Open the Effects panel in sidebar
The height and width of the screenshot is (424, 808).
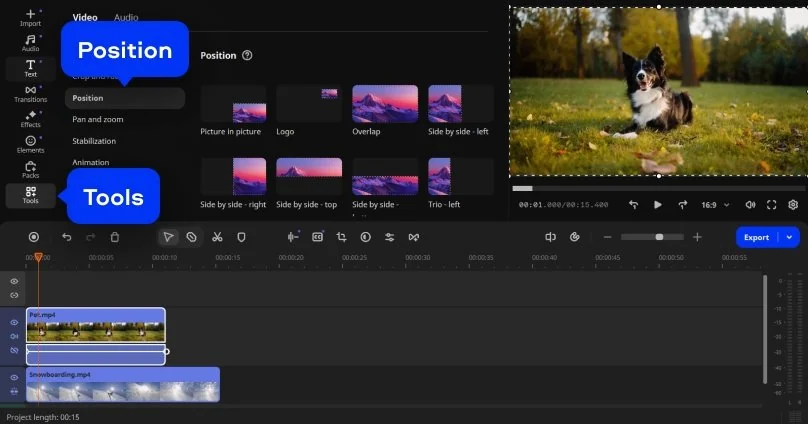30,119
